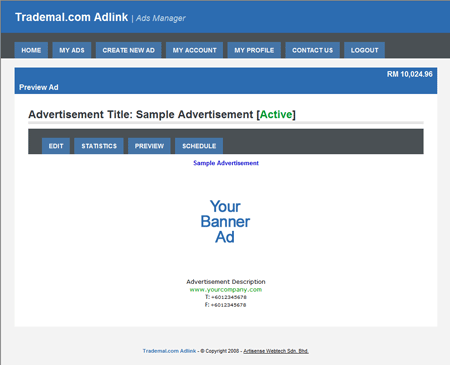450x365 pixels.
Task: View STATISTICS for Sample Advertisement
Action: coord(99,146)
